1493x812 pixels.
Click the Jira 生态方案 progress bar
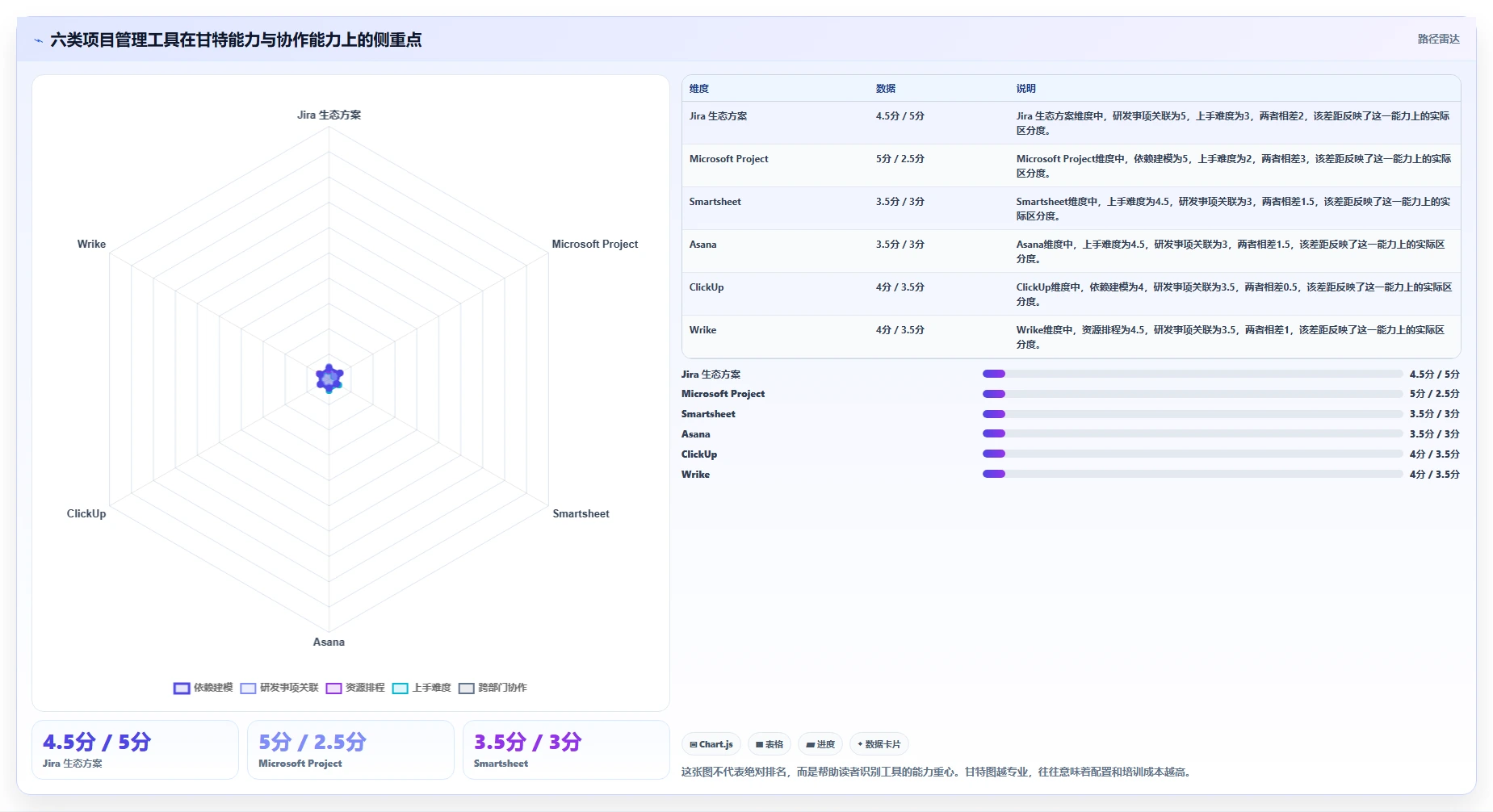point(1193,374)
